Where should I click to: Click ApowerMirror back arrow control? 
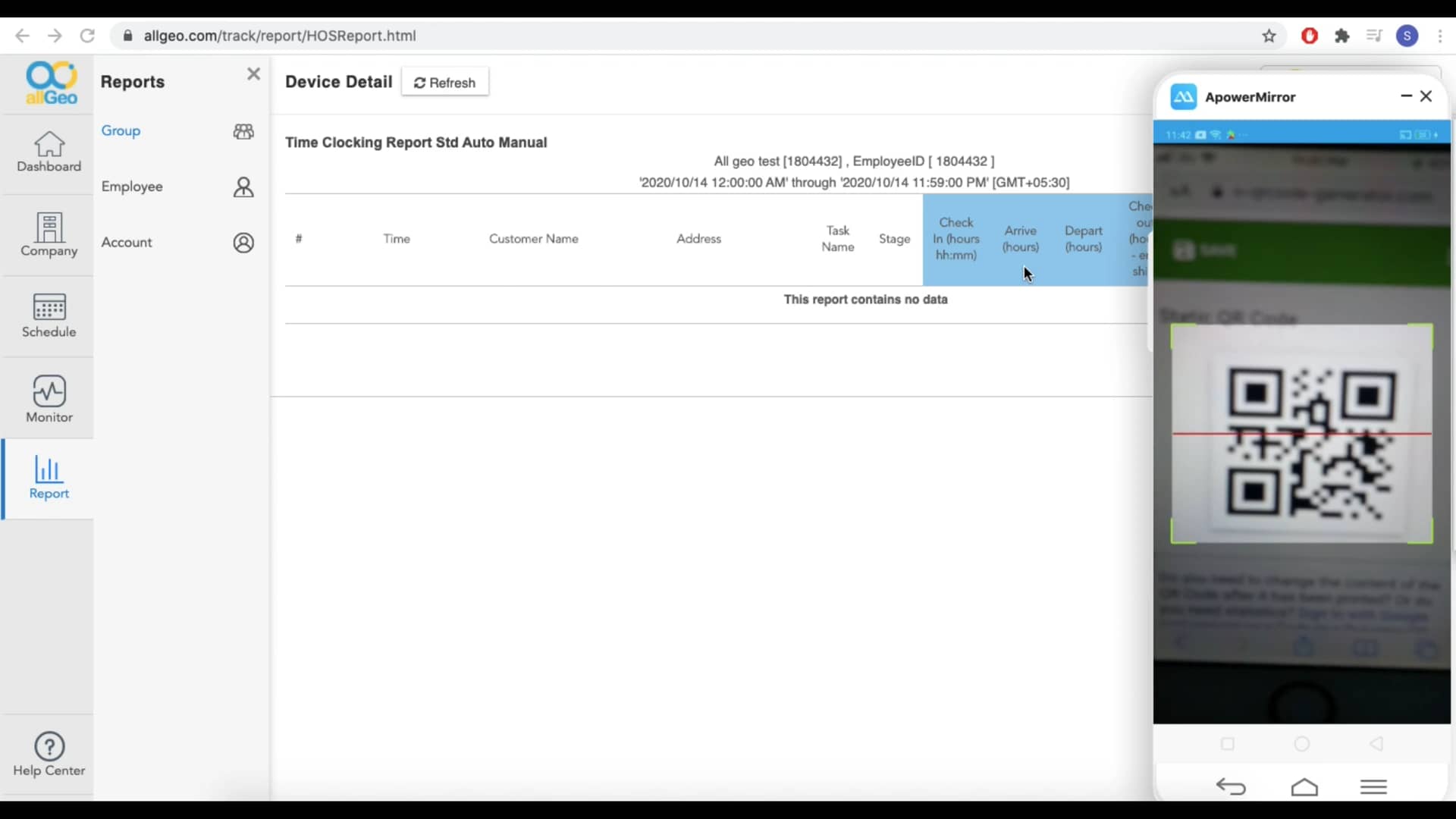tap(1231, 786)
